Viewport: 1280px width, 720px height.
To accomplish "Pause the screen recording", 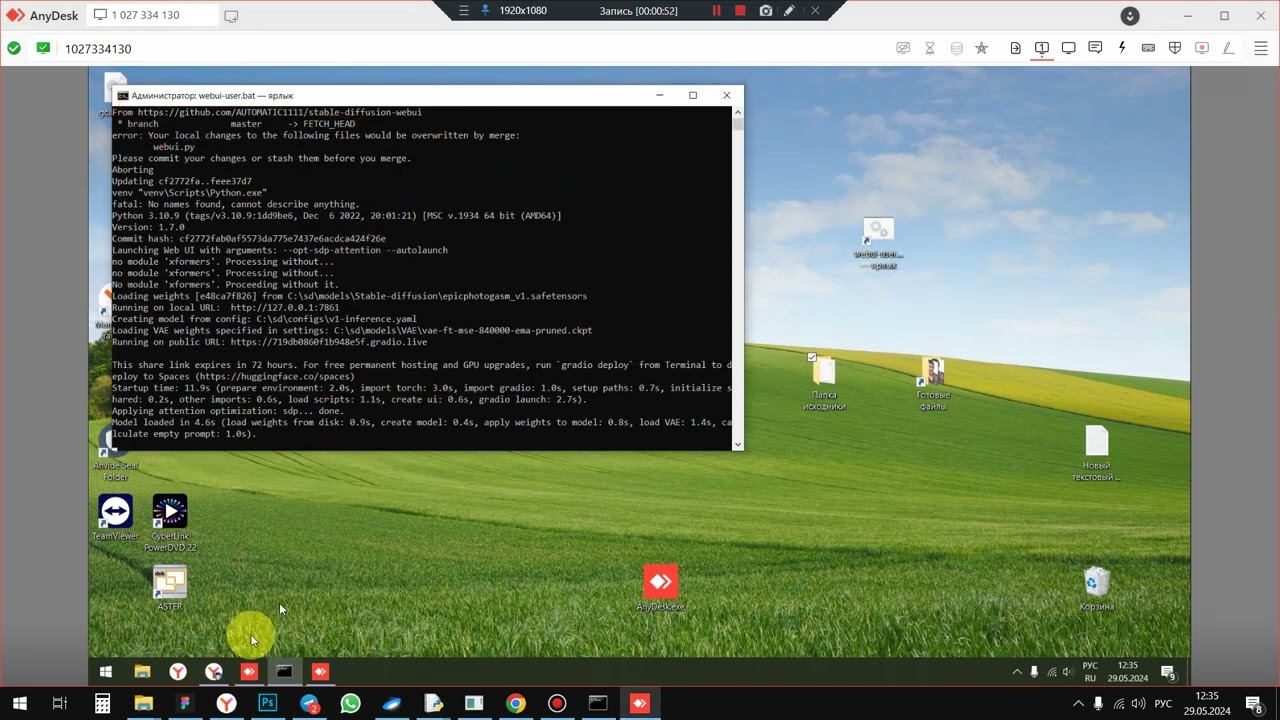I will 716,10.
